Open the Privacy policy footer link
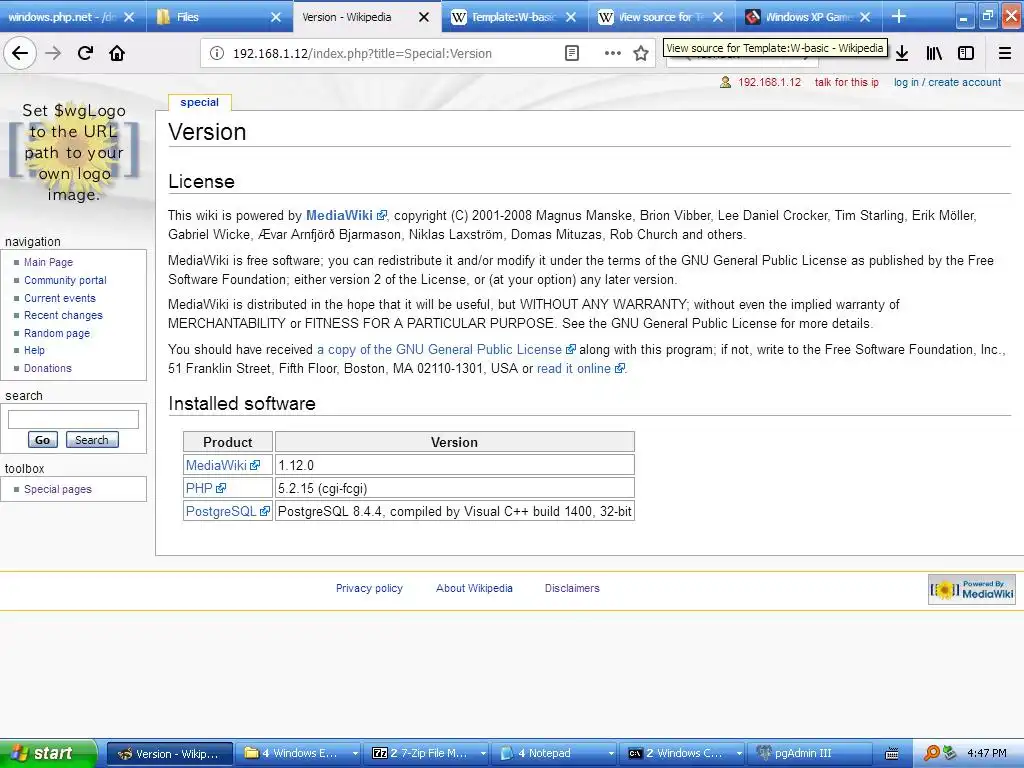Image resolution: width=1024 pixels, height=768 pixels. point(369,588)
